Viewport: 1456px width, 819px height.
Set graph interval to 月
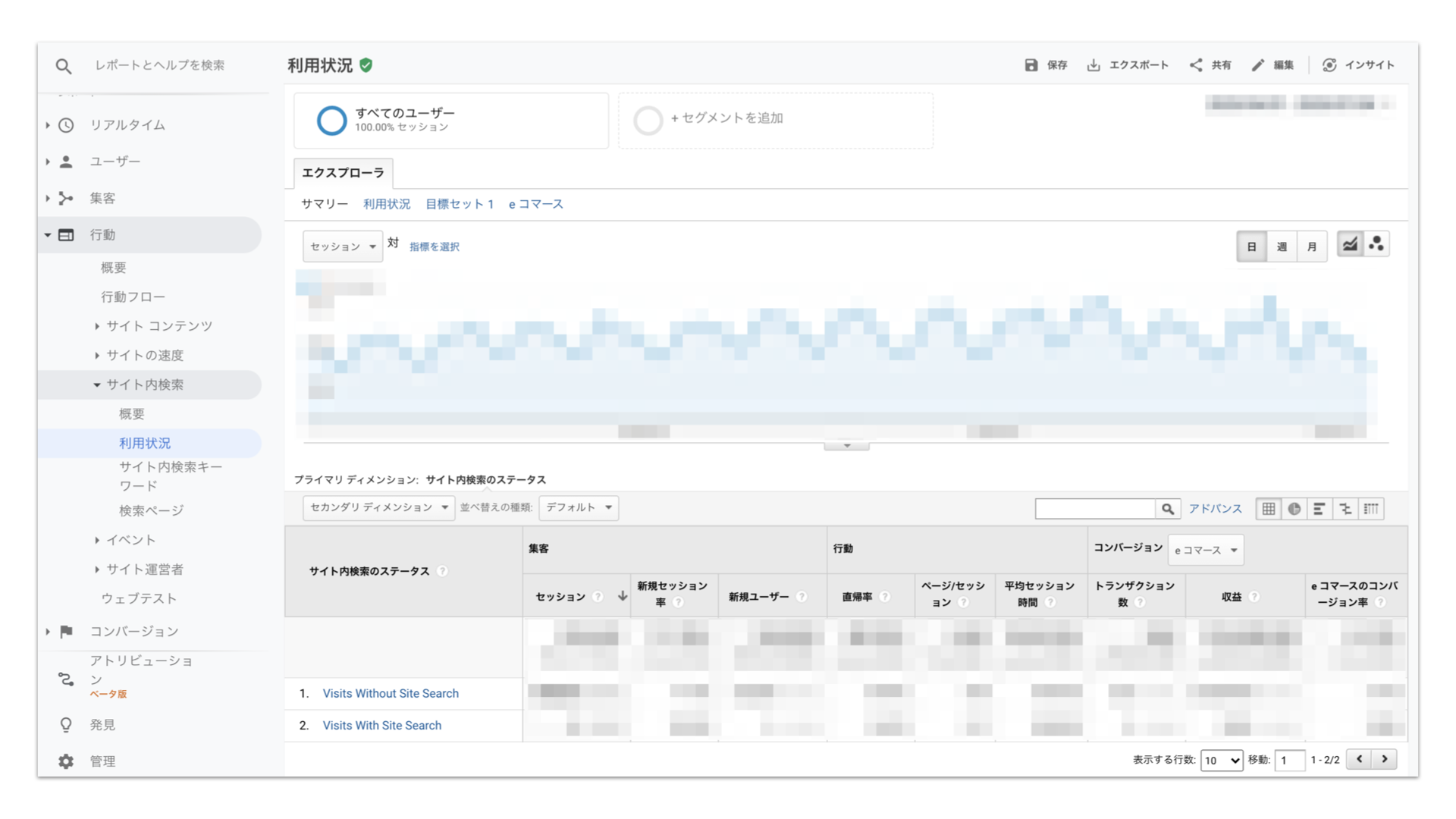click(1312, 246)
